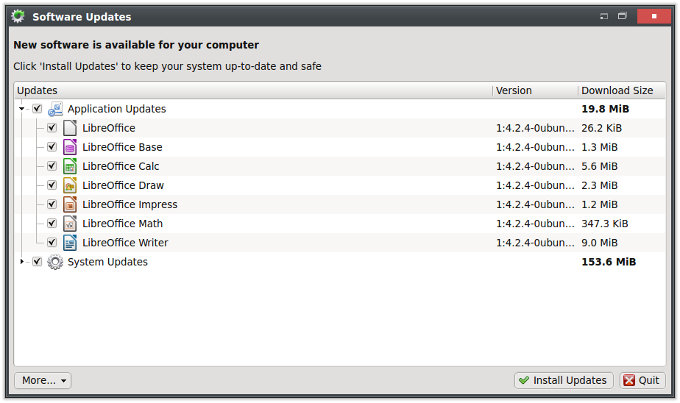This screenshot has height=403, width=680.
Task: Open the More... dropdown menu
Action: click(x=43, y=380)
